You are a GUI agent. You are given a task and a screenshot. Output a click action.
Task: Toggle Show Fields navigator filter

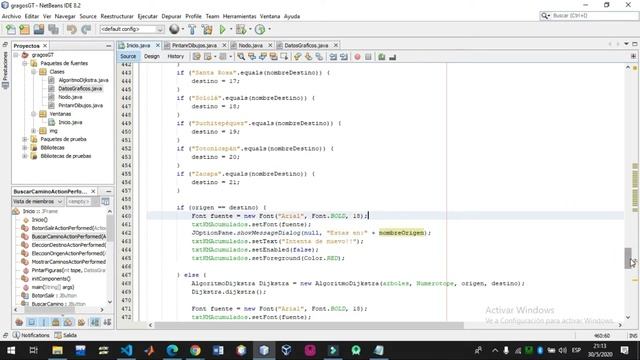pyautogui.click(x=32, y=322)
